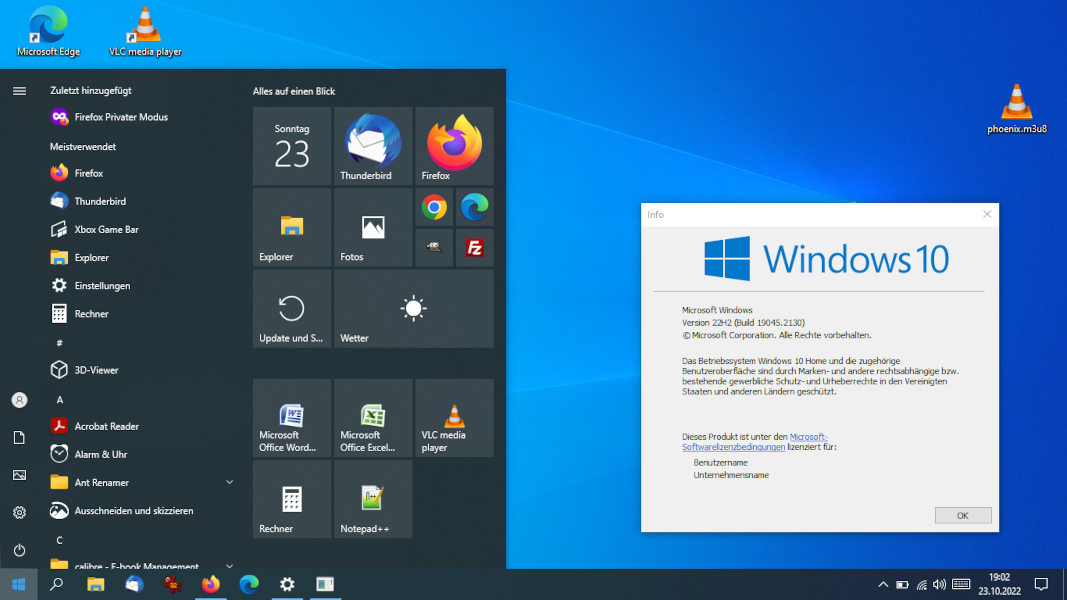Jump to letter C section header

(x=59, y=540)
